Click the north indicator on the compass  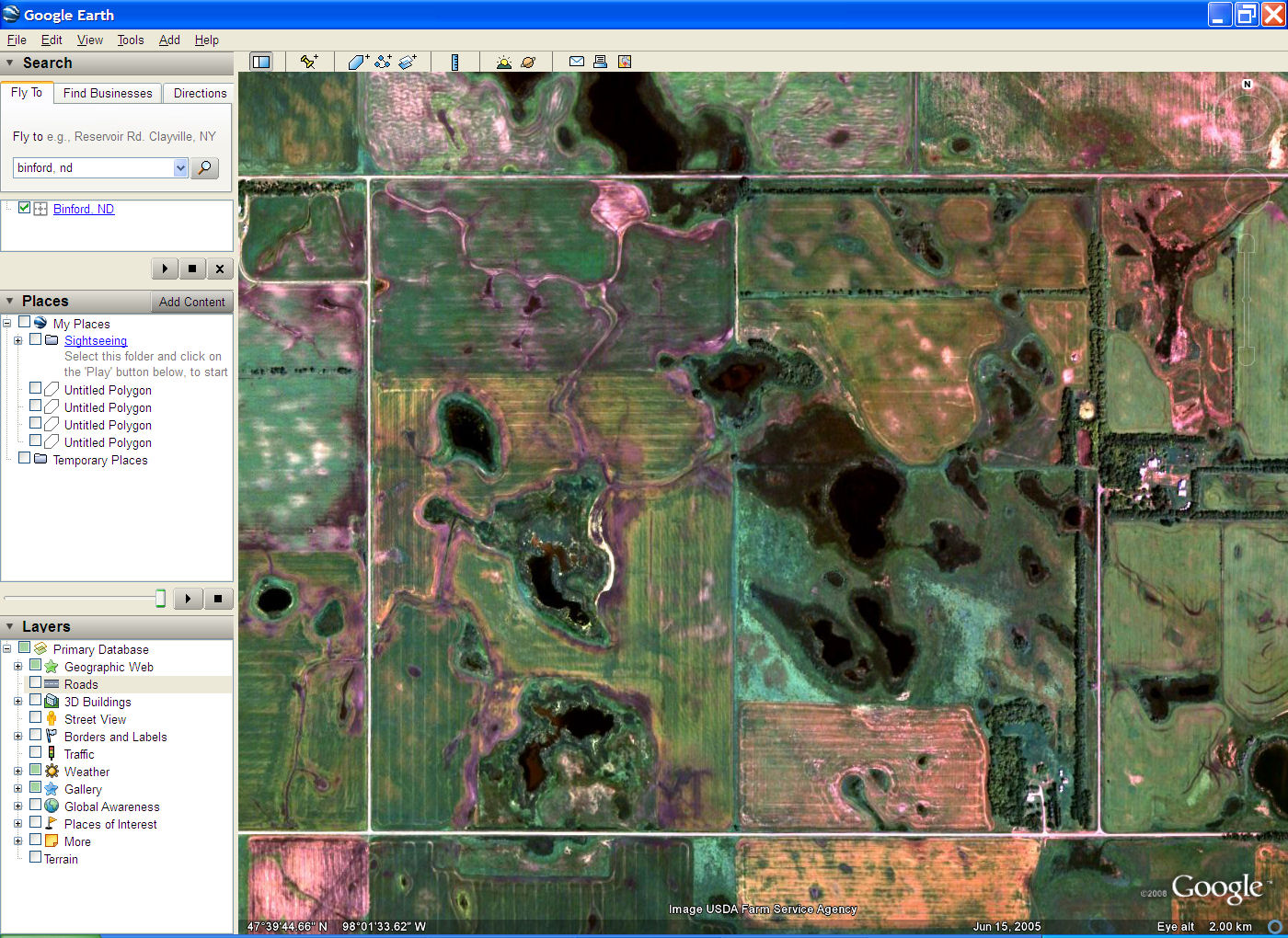(1248, 85)
